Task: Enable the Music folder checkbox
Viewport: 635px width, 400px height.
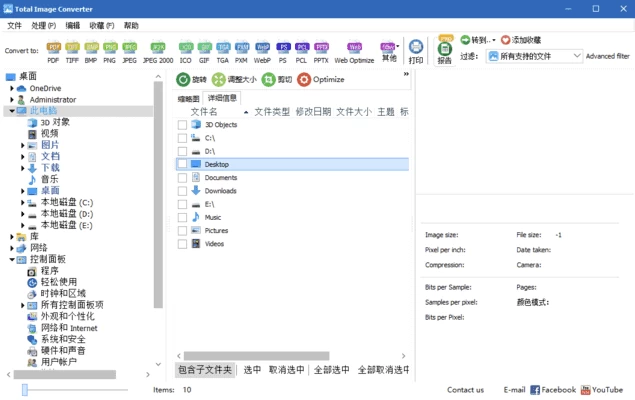Action: click(182, 217)
